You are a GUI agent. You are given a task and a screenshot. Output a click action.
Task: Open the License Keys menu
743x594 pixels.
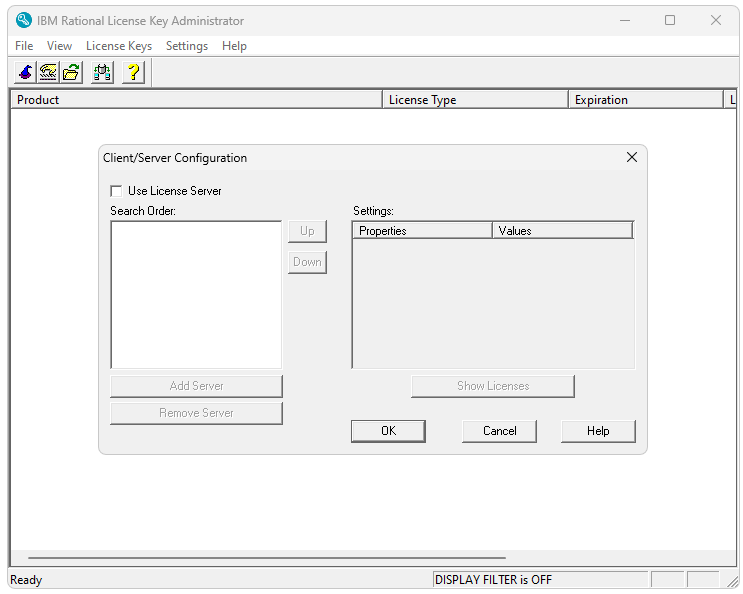pyautogui.click(x=119, y=46)
